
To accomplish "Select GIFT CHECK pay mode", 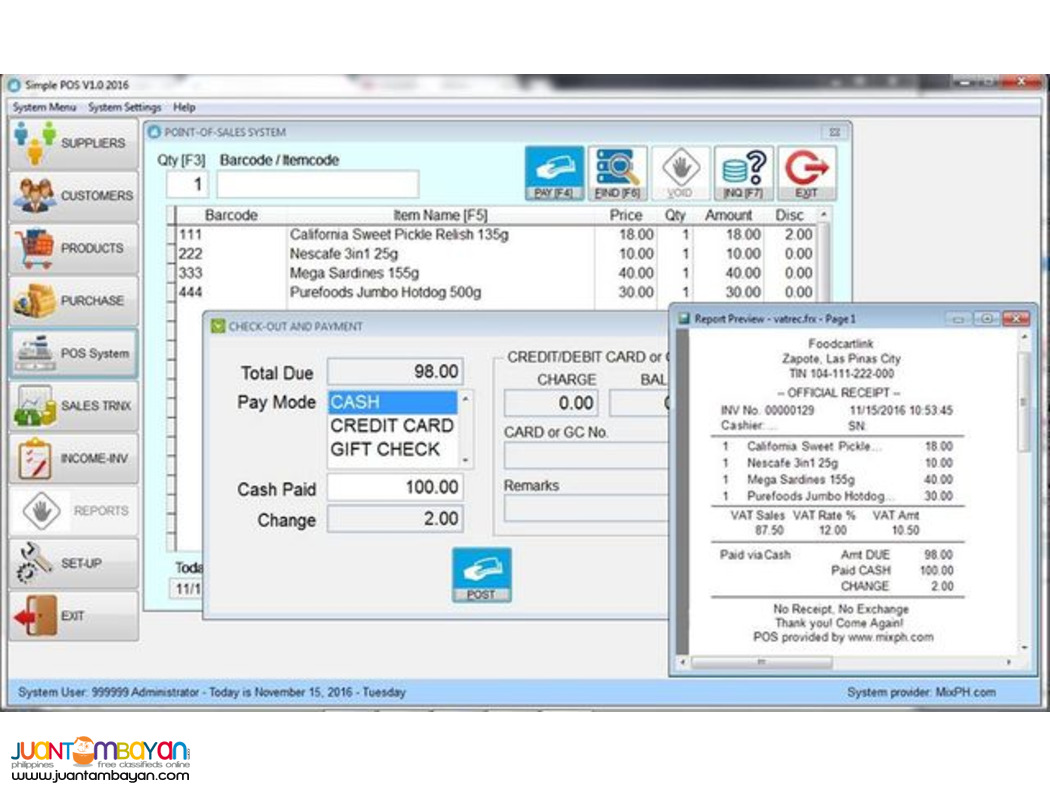I will click(392, 449).
